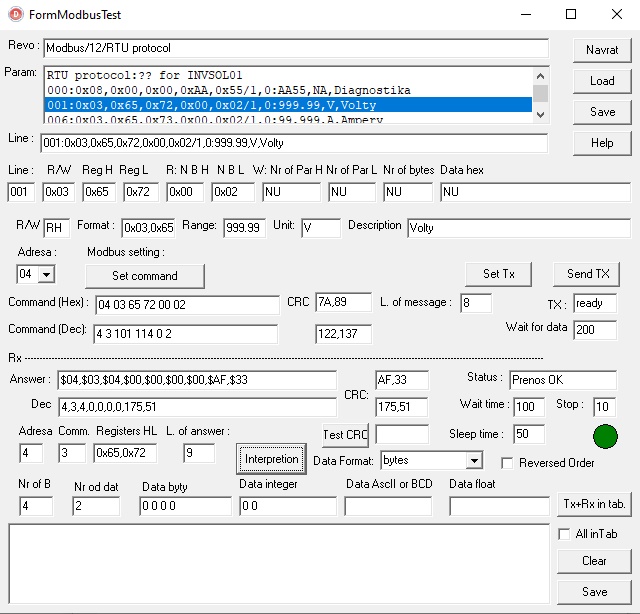Expand the Data Format bytes combo box

pyautogui.click(x=474, y=461)
